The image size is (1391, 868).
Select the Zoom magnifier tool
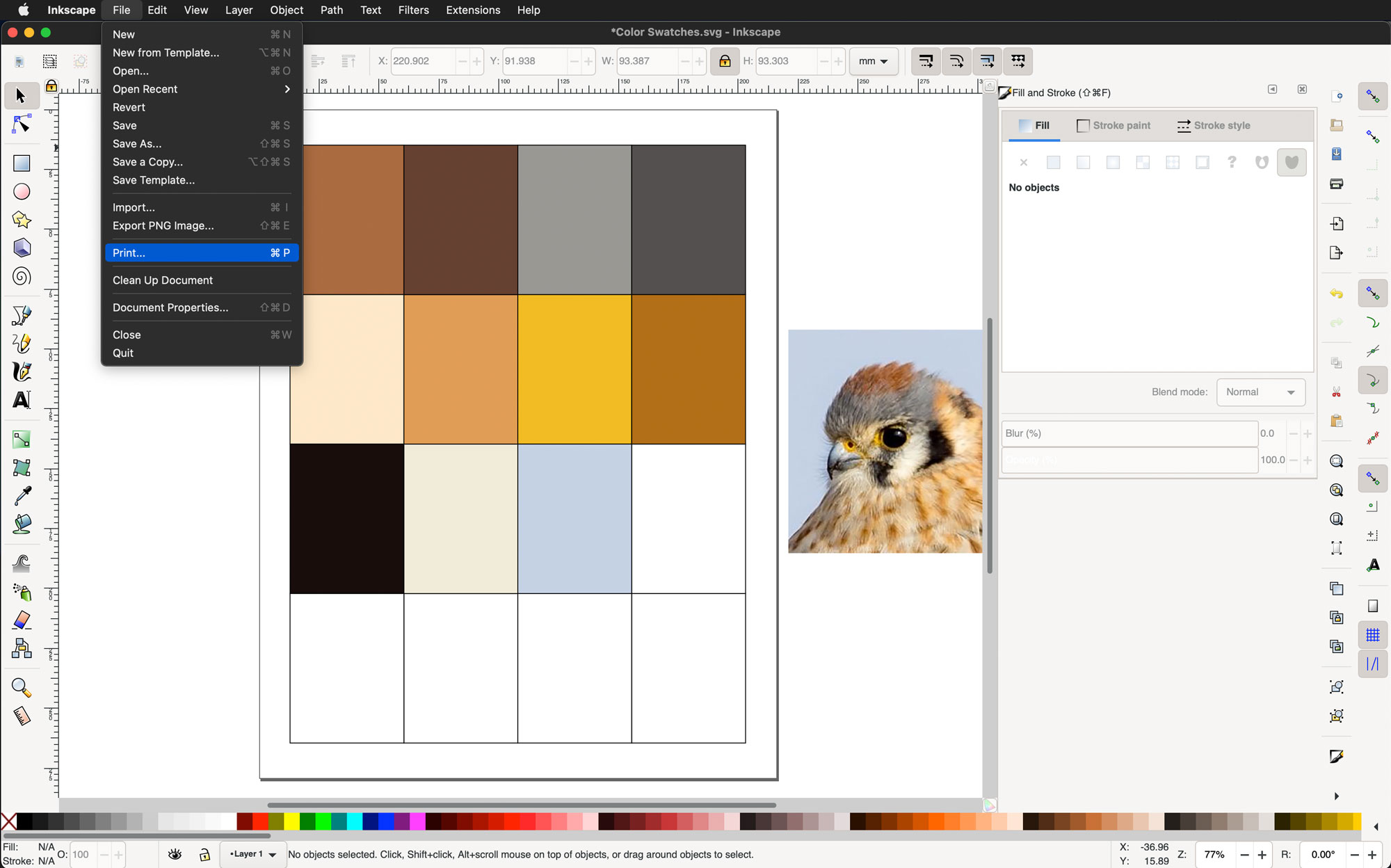[x=22, y=688]
